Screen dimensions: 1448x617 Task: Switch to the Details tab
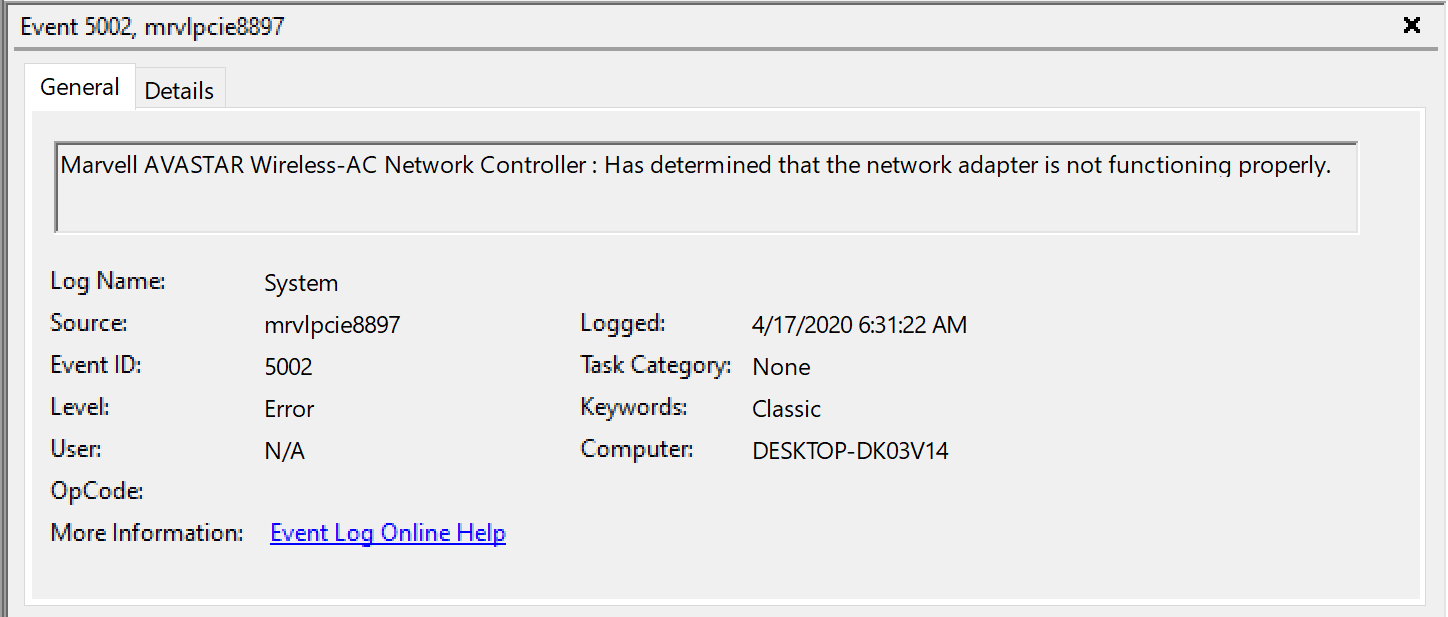point(179,90)
